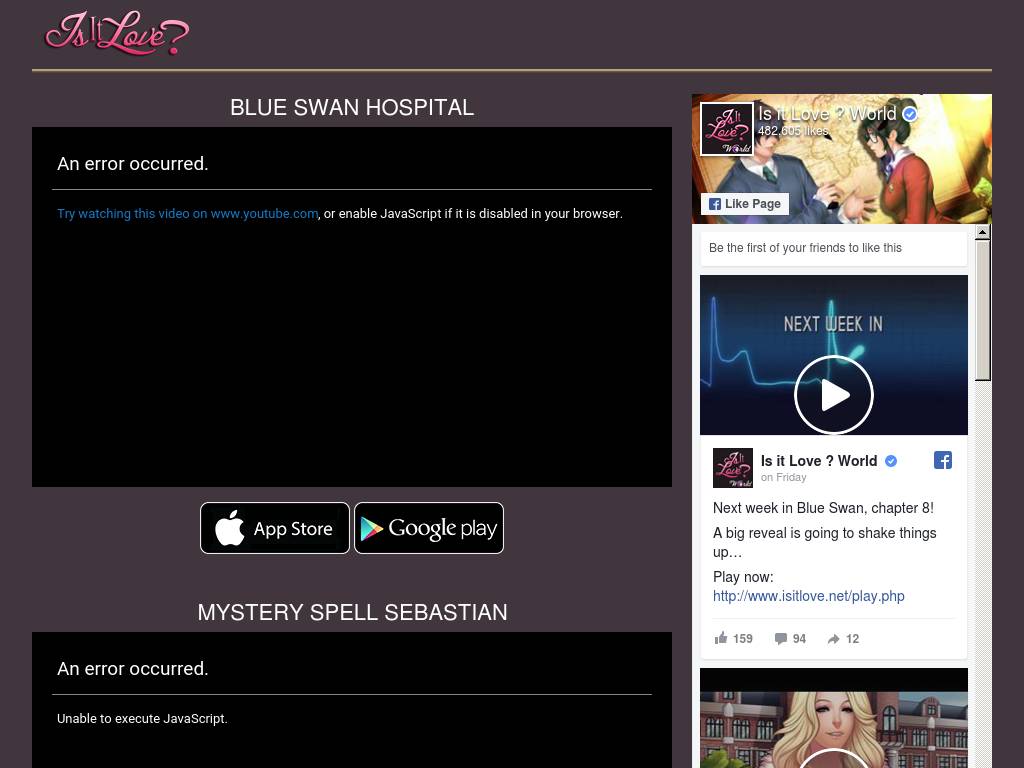This screenshot has width=1024, height=768.
Task: Open the App Store download badge
Action: pyautogui.click(x=275, y=528)
